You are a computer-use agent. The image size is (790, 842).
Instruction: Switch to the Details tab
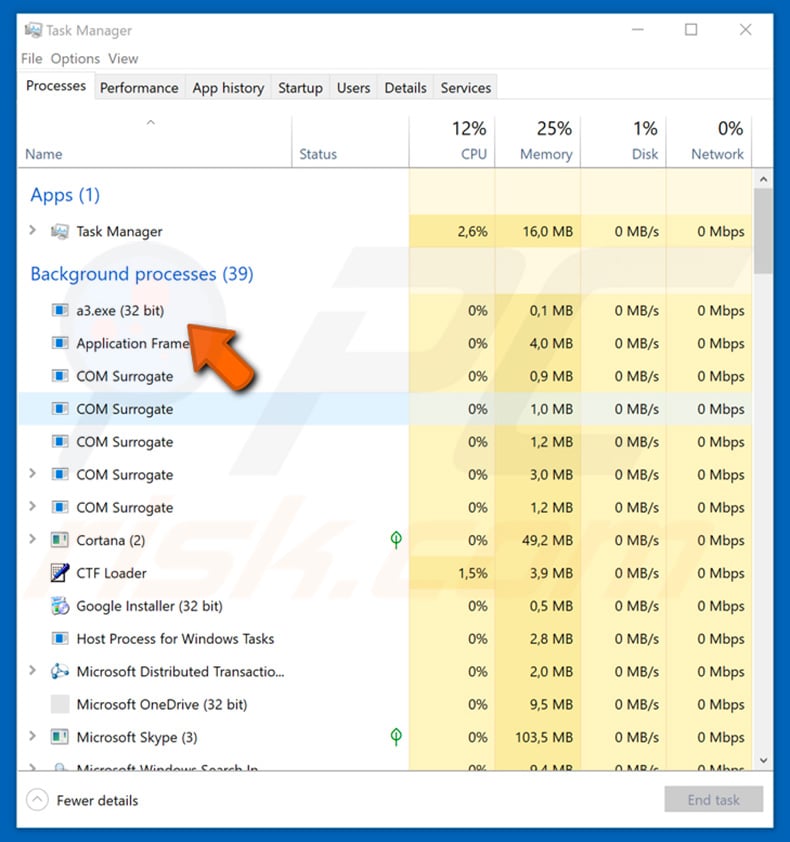[405, 88]
